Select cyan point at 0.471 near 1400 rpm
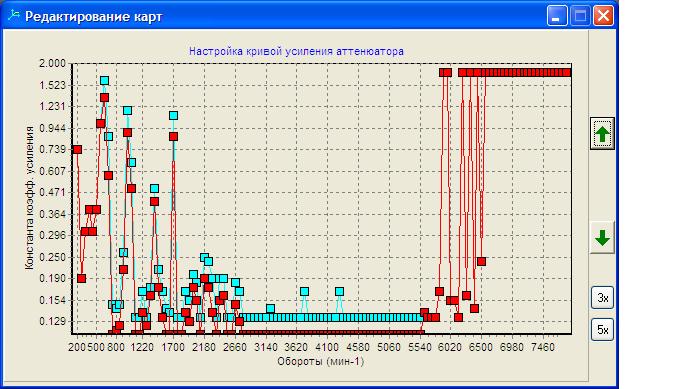683x389 pixels. (x=154, y=189)
